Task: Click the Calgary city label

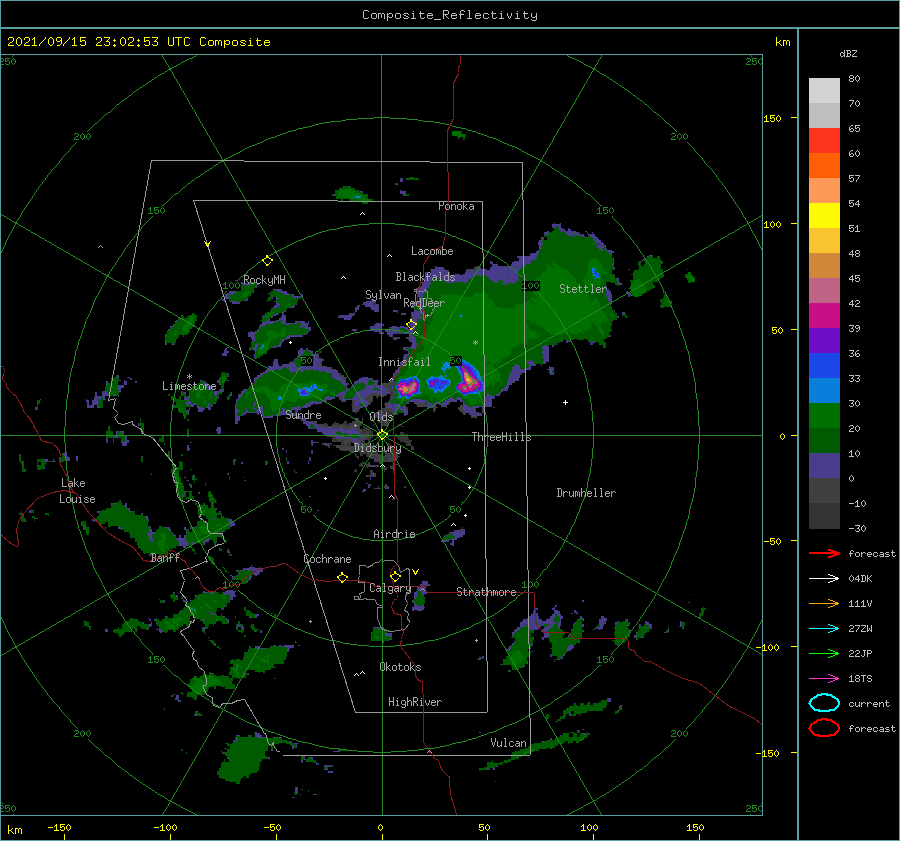Action: point(390,588)
